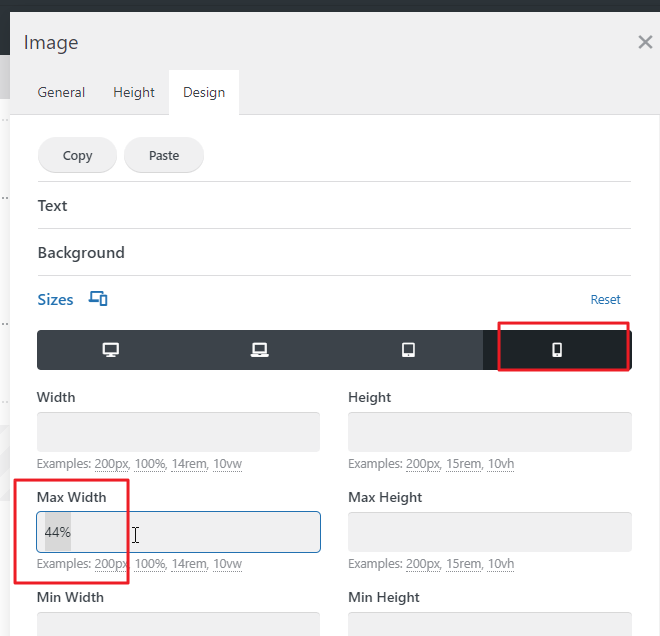Screen dimensions: 660x636
Task: Close the Image settings dialog
Action: (x=645, y=42)
